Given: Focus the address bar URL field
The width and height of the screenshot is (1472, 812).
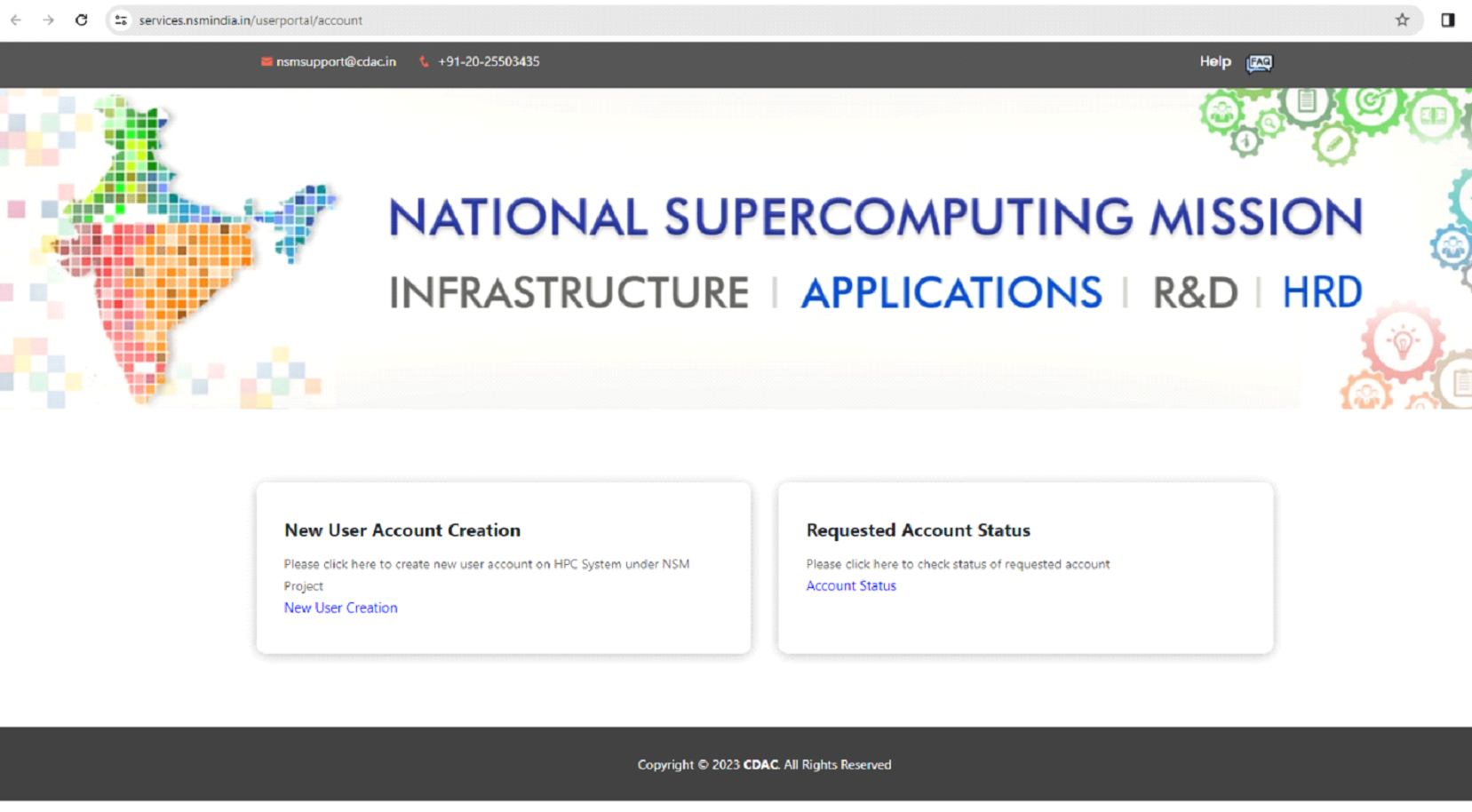Looking at the screenshot, I should tap(622, 20).
